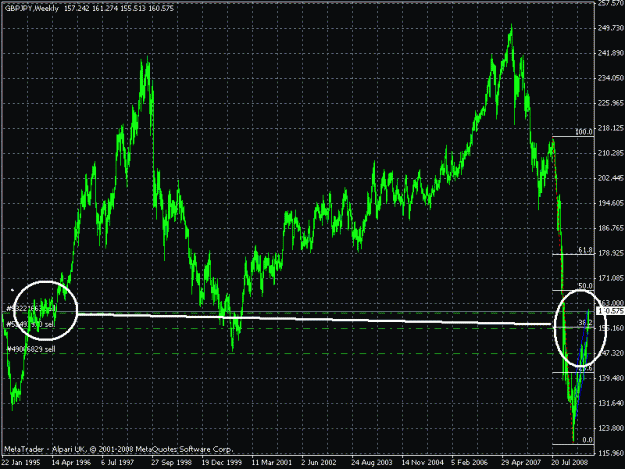Click the 22 Jan 1995 date label
This screenshot has width=625, height=469.
(x=20, y=463)
